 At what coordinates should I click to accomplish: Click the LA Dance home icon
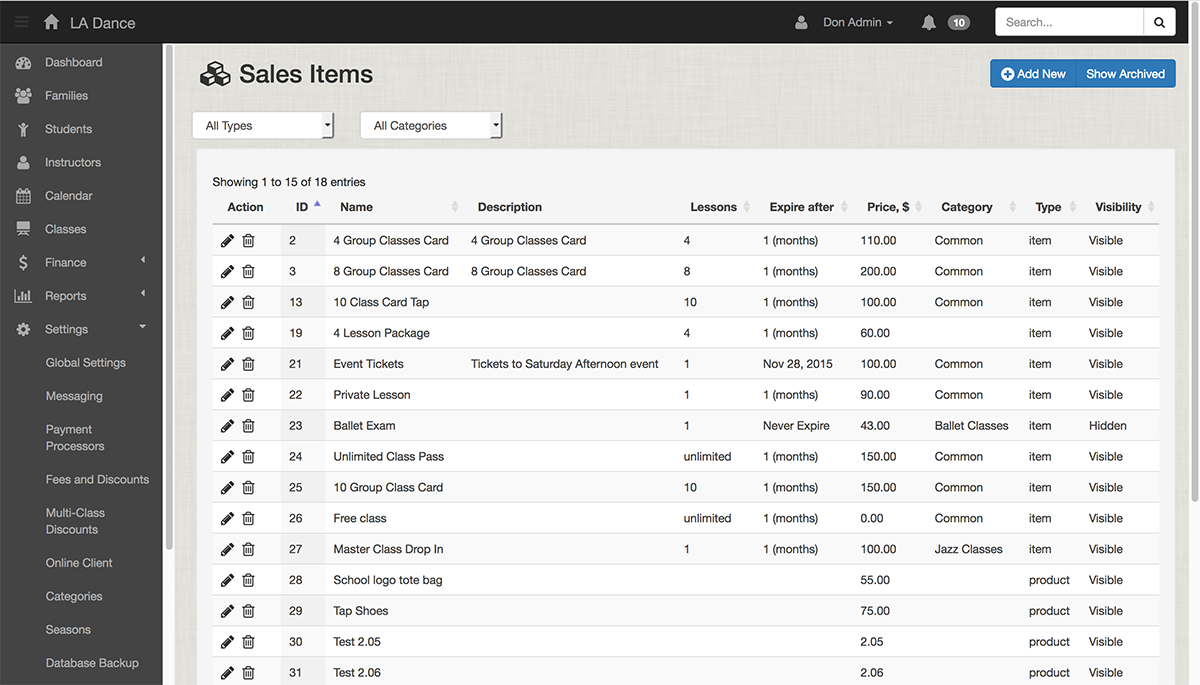[x=51, y=21]
